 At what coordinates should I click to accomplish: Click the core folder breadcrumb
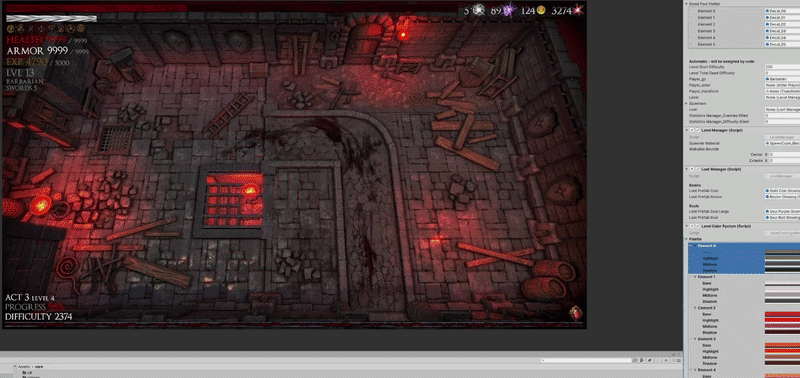tap(39, 366)
